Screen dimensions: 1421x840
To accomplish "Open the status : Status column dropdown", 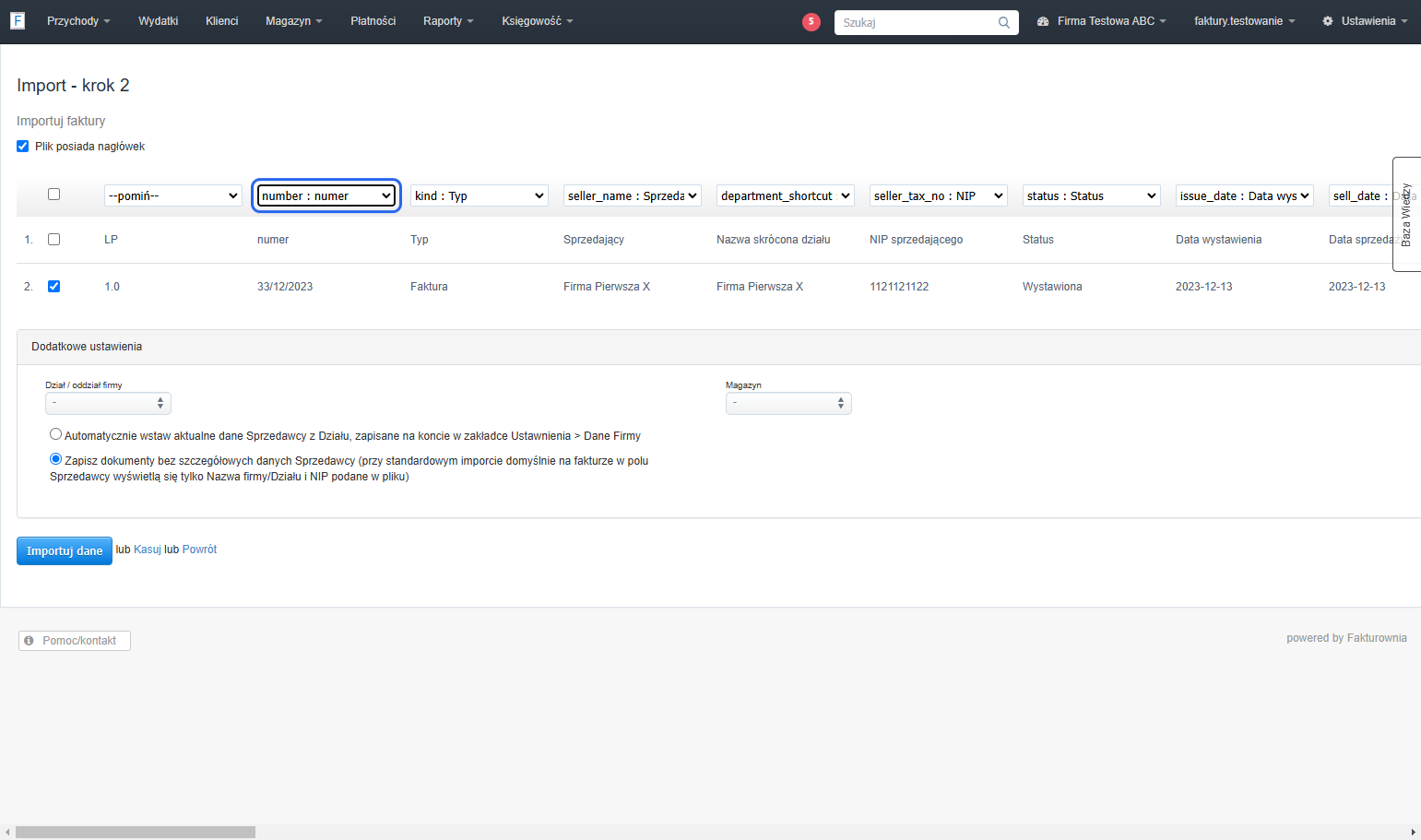I will coord(1092,195).
